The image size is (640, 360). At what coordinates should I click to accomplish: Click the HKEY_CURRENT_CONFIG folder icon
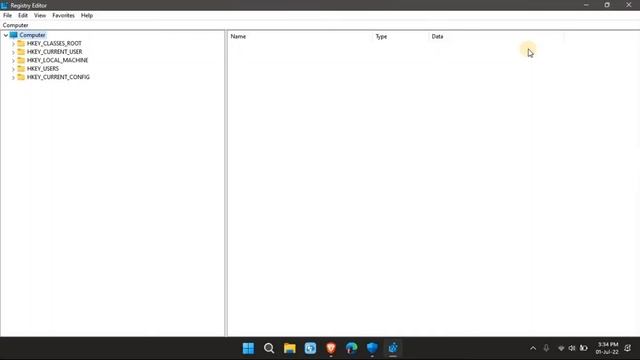pyautogui.click(x=21, y=77)
